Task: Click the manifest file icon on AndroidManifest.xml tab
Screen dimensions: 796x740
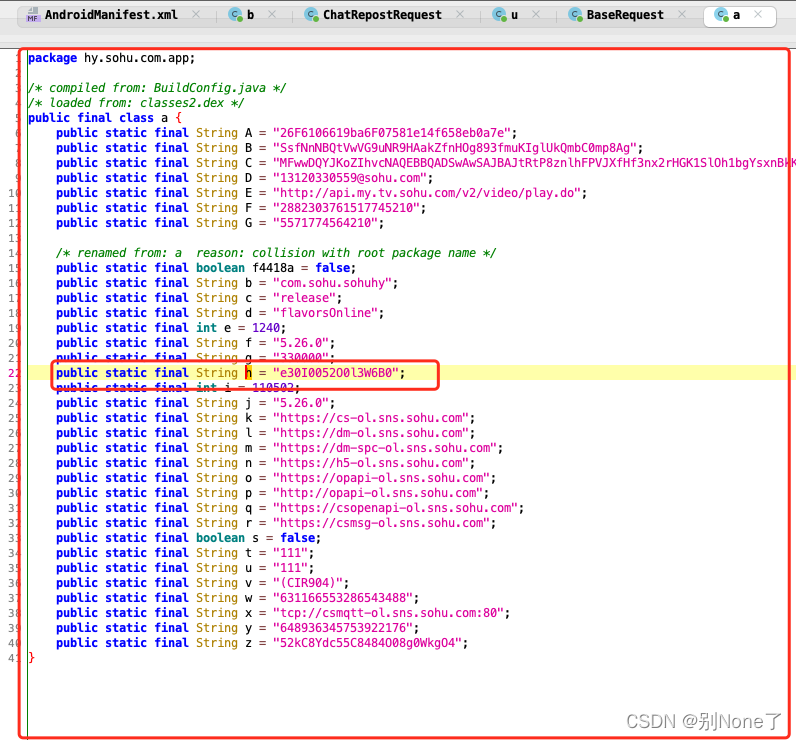Action: [x=32, y=15]
